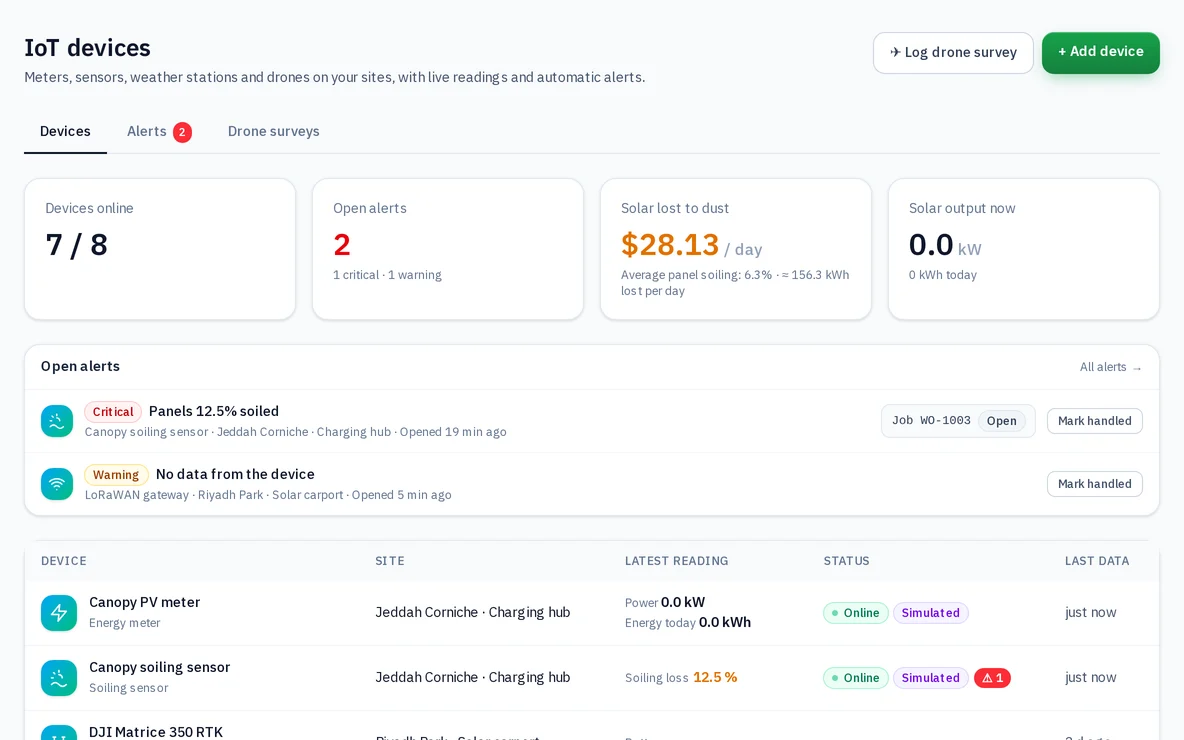Screen dimensions: 1184x740
Task: Click the STATUS column header
Action: [846, 561]
